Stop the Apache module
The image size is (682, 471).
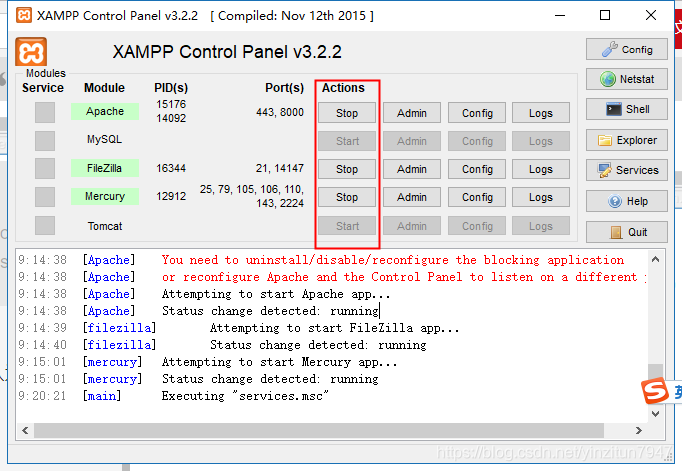tap(347, 113)
